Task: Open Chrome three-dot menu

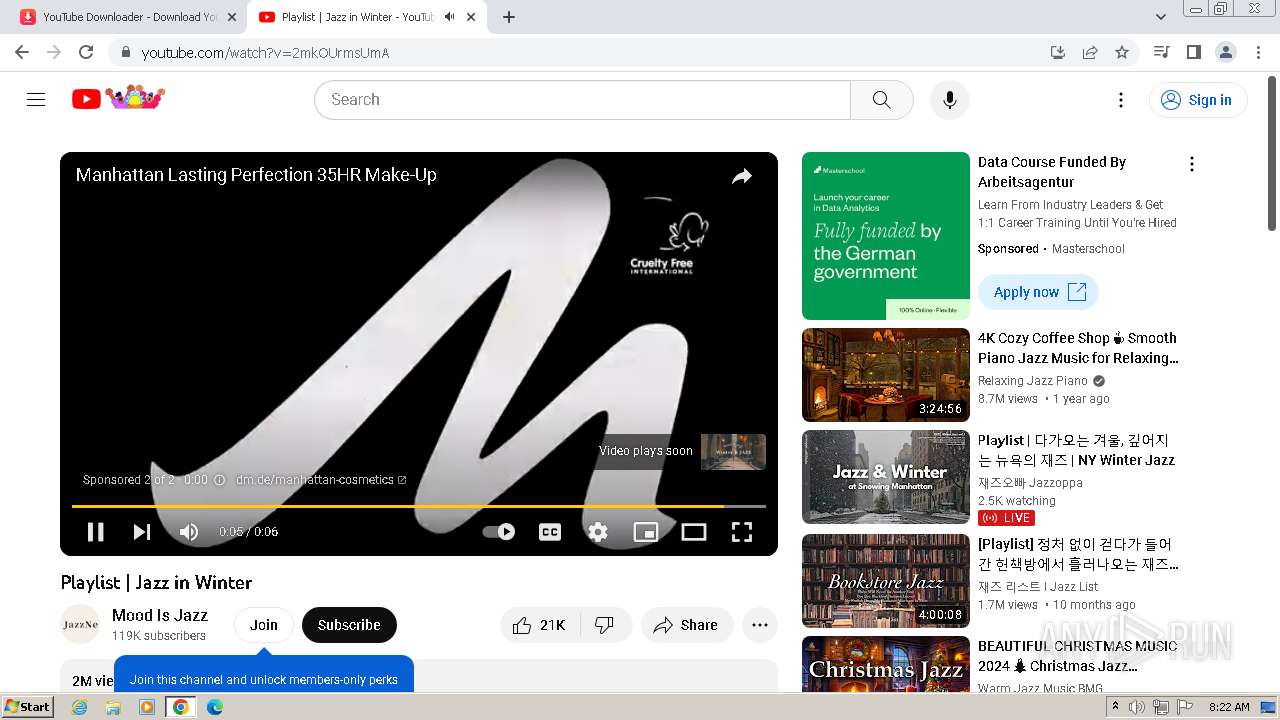Action: pos(1259,52)
